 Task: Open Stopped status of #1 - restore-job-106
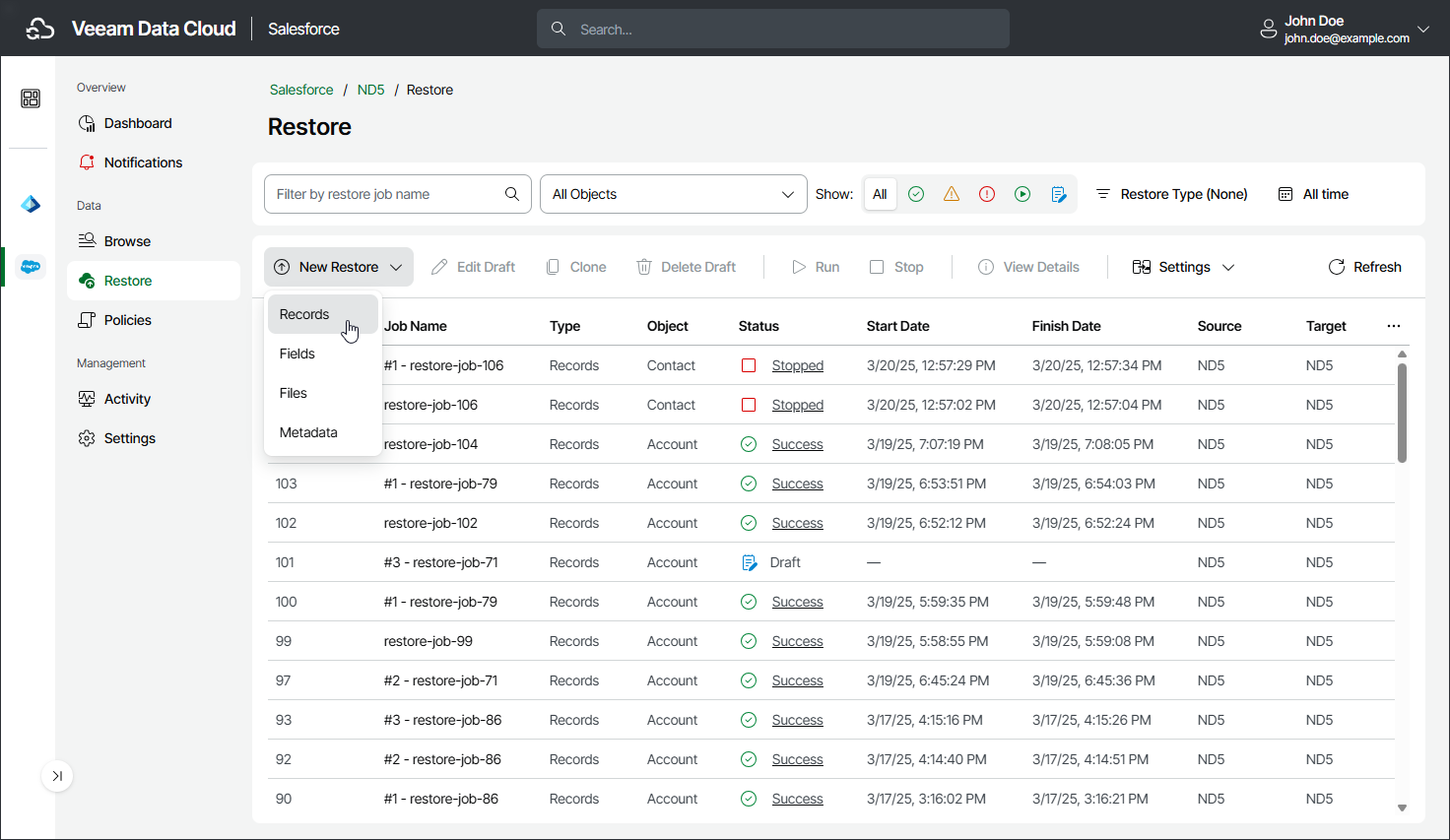tap(798, 365)
